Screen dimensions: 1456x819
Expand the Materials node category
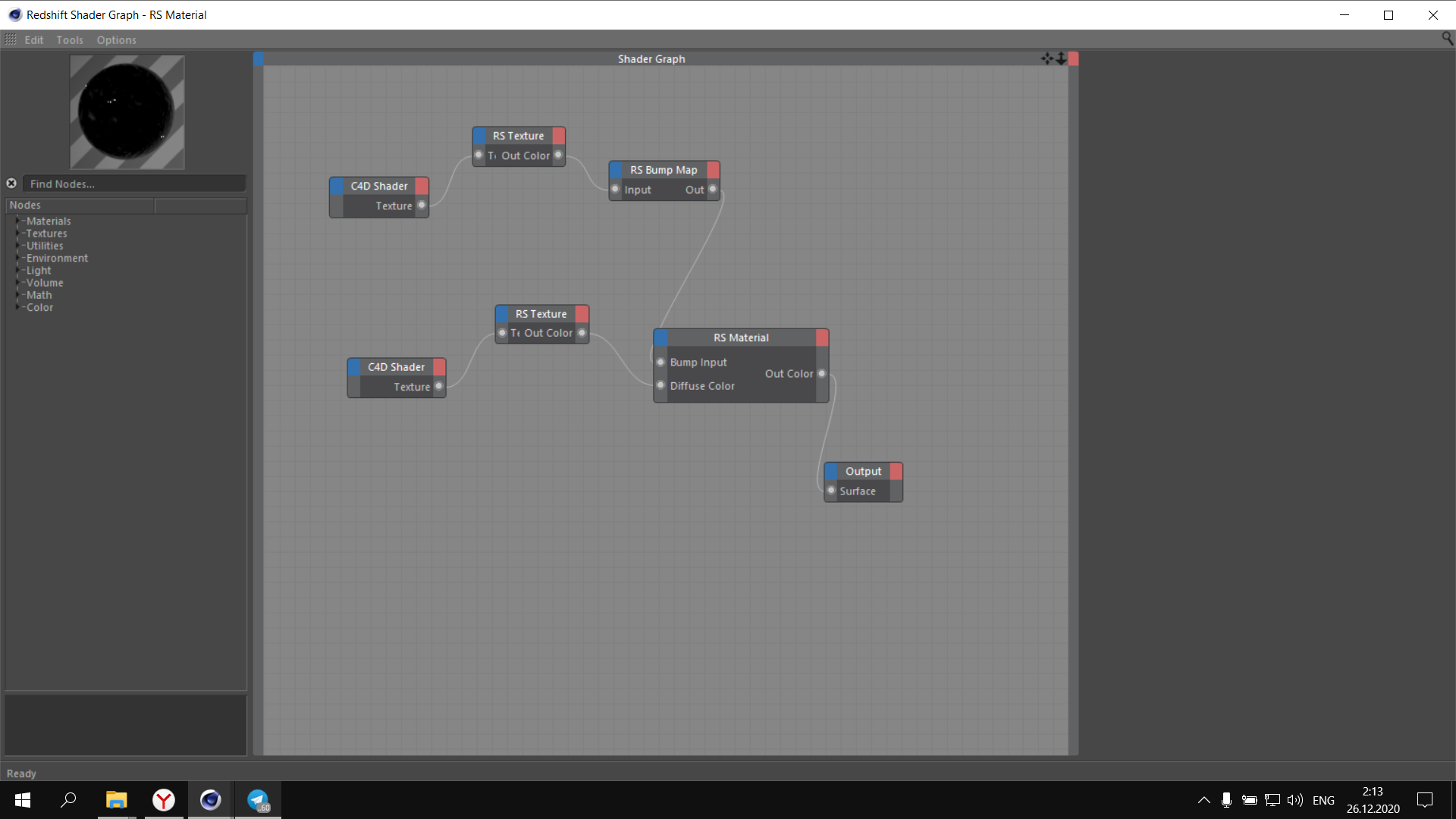pos(17,221)
